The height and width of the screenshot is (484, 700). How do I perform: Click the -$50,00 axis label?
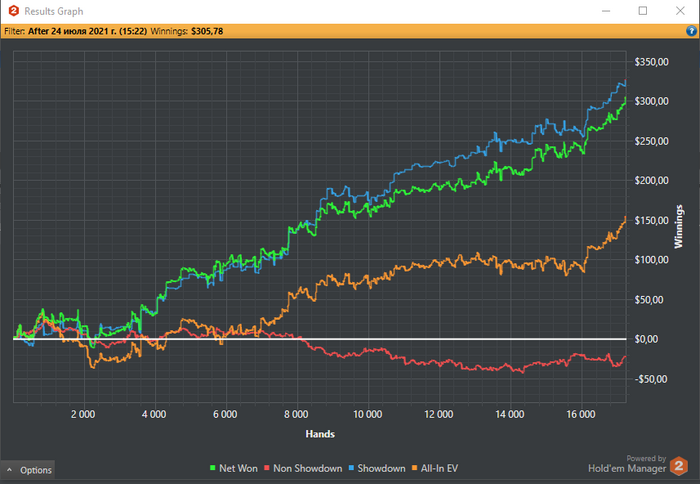[x=651, y=379]
